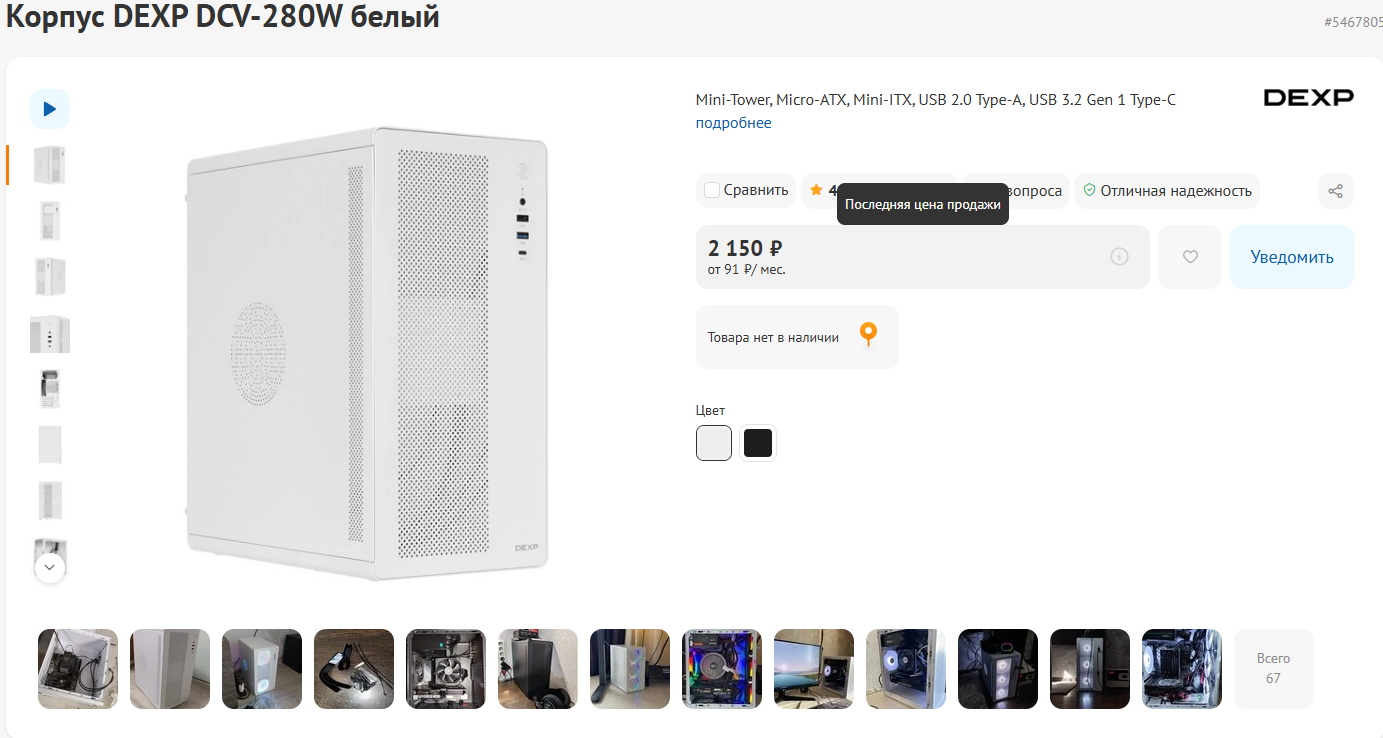1383x738 pixels.
Task: Click the share icon
Action: point(1335,191)
